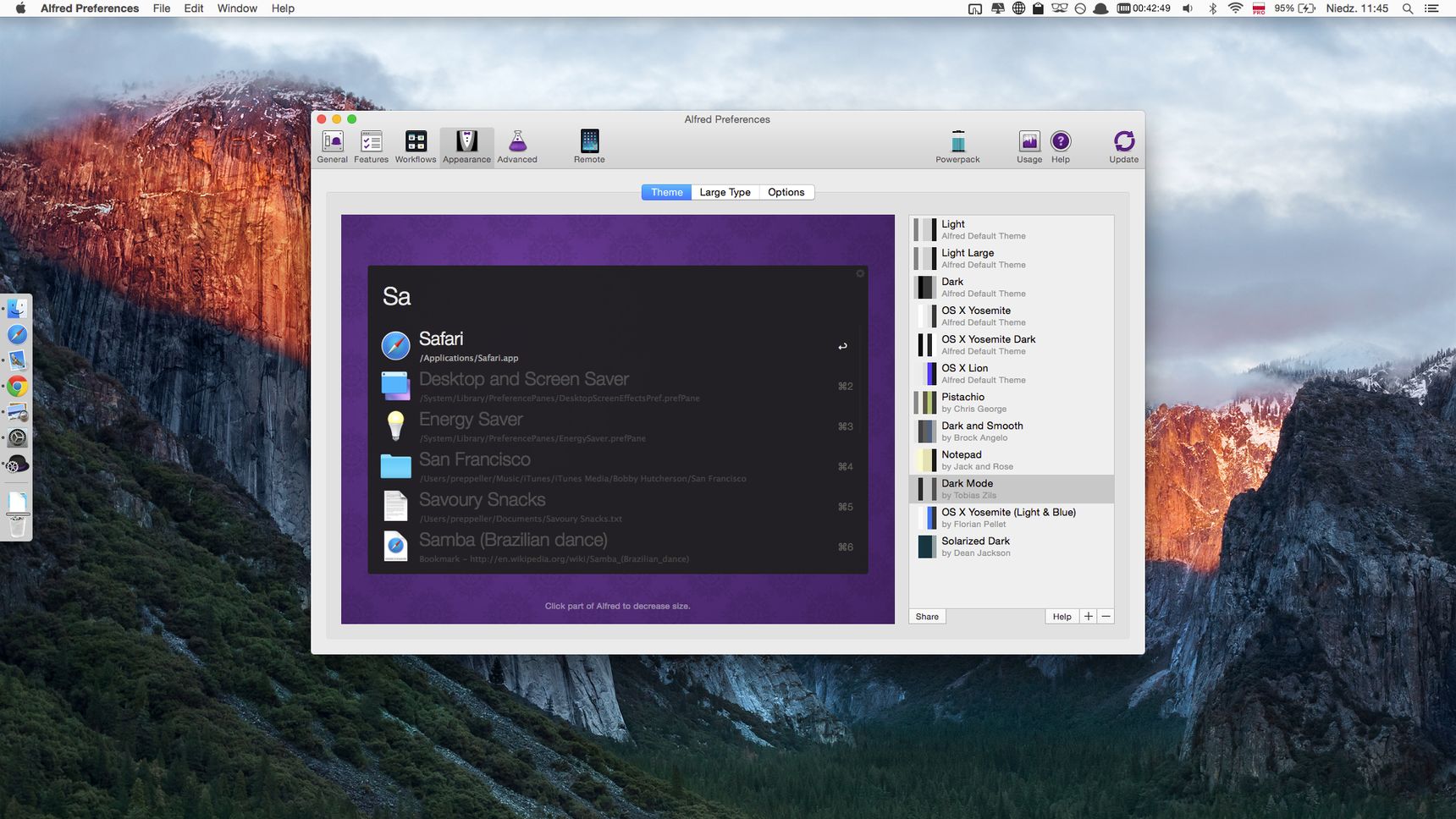
Task: Launch Safari from the dock
Action: (17, 334)
